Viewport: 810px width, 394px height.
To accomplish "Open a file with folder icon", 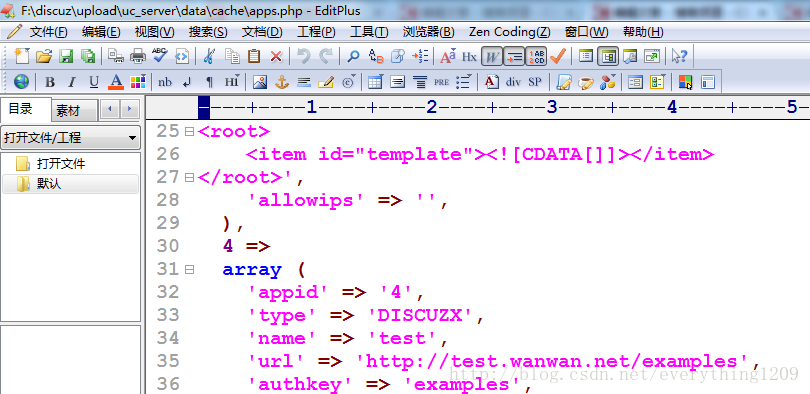I will click(44, 56).
